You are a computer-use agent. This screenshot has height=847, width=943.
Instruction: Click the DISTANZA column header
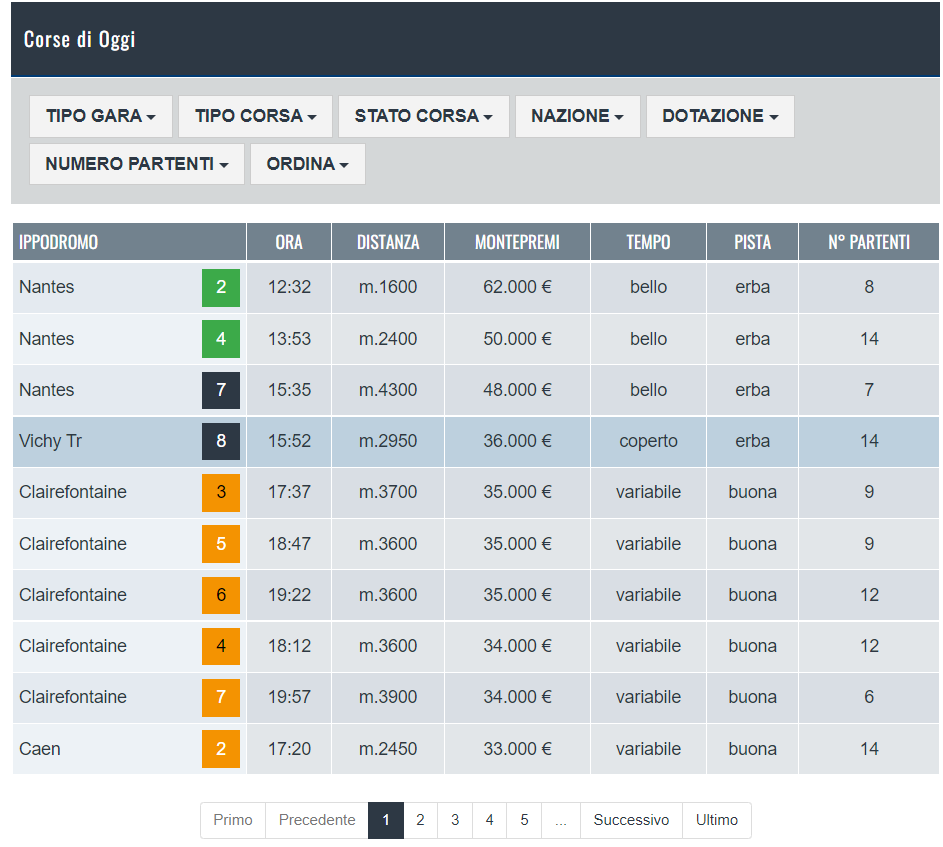[388, 242]
